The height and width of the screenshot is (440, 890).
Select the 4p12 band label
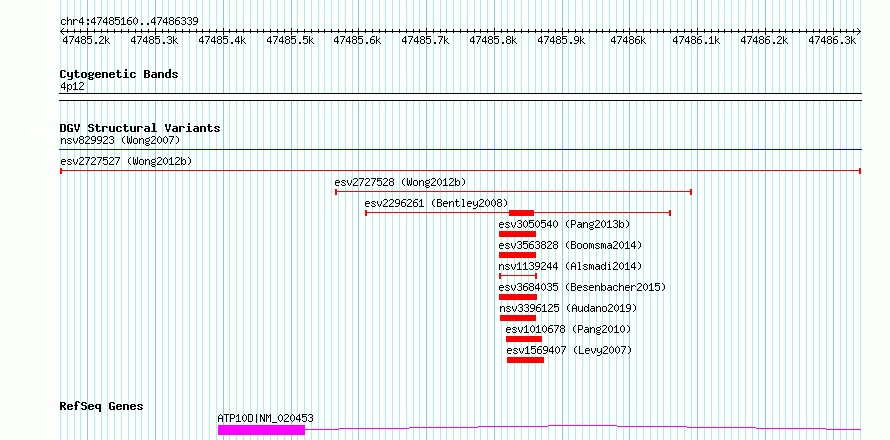coord(73,86)
